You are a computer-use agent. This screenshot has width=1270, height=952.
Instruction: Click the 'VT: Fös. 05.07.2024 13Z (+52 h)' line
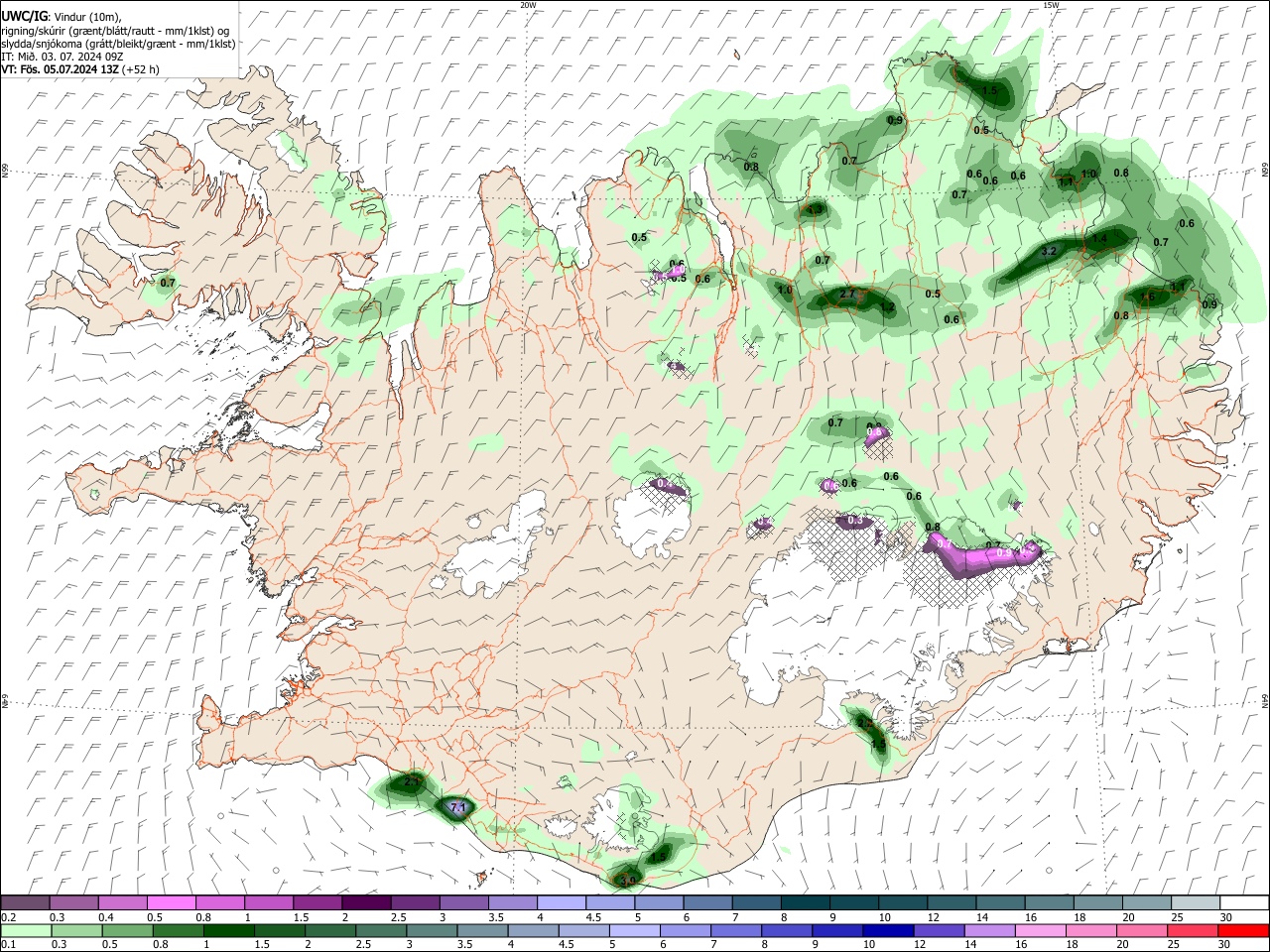click(80, 69)
